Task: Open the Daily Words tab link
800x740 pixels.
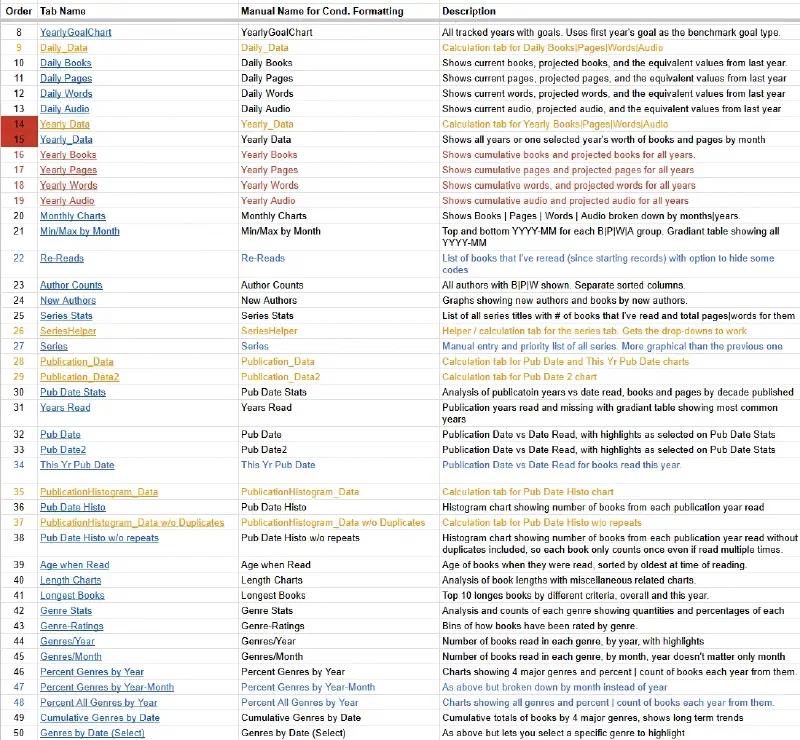Action: 66,93
